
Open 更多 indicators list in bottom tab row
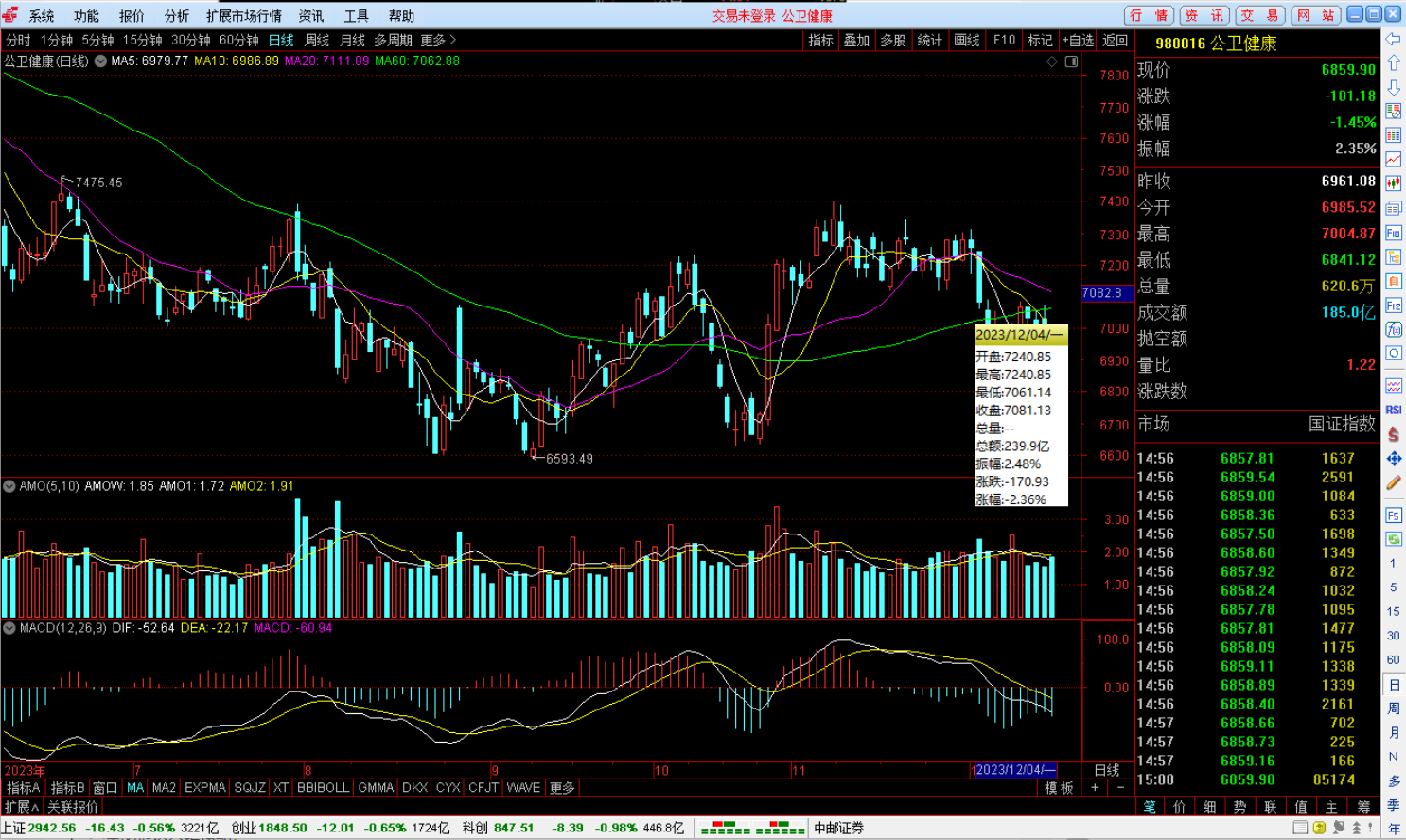pos(562,788)
